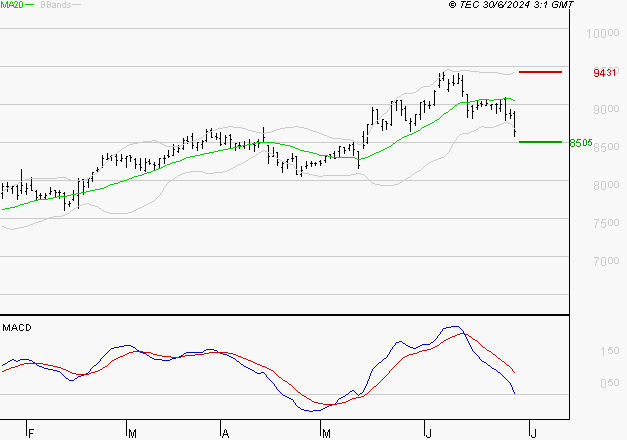This screenshot has height=440, width=627.
Task: Click the MACD panel title
Action: point(17,328)
